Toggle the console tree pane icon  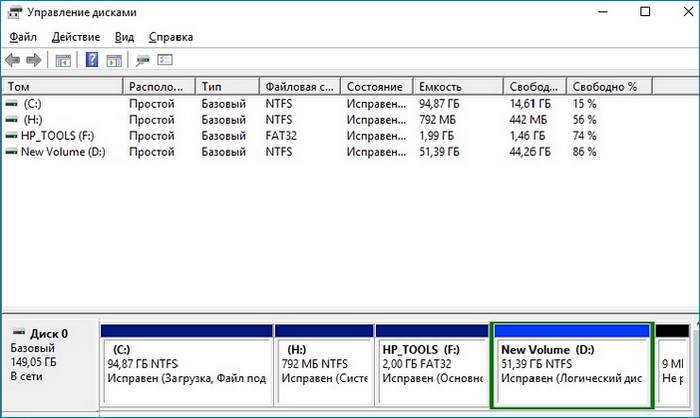(62, 60)
